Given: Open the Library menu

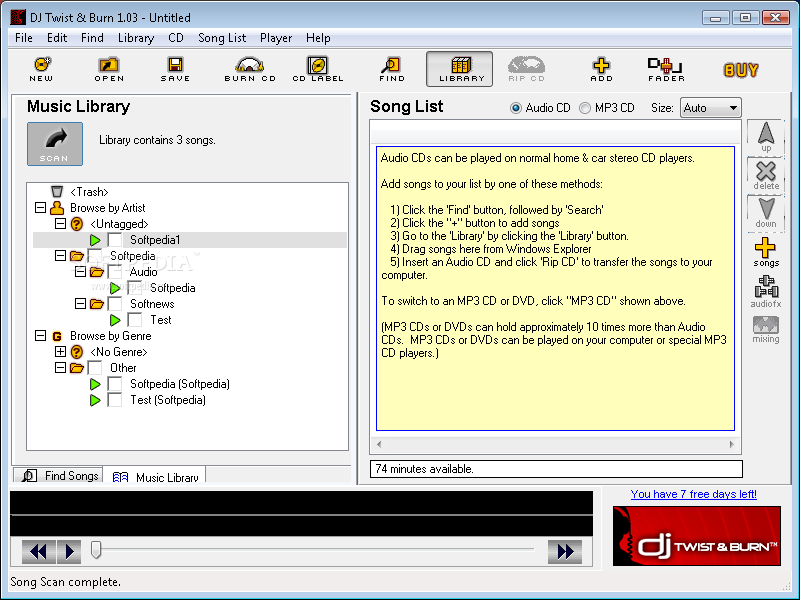Looking at the screenshot, I should [x=136, y=38].
